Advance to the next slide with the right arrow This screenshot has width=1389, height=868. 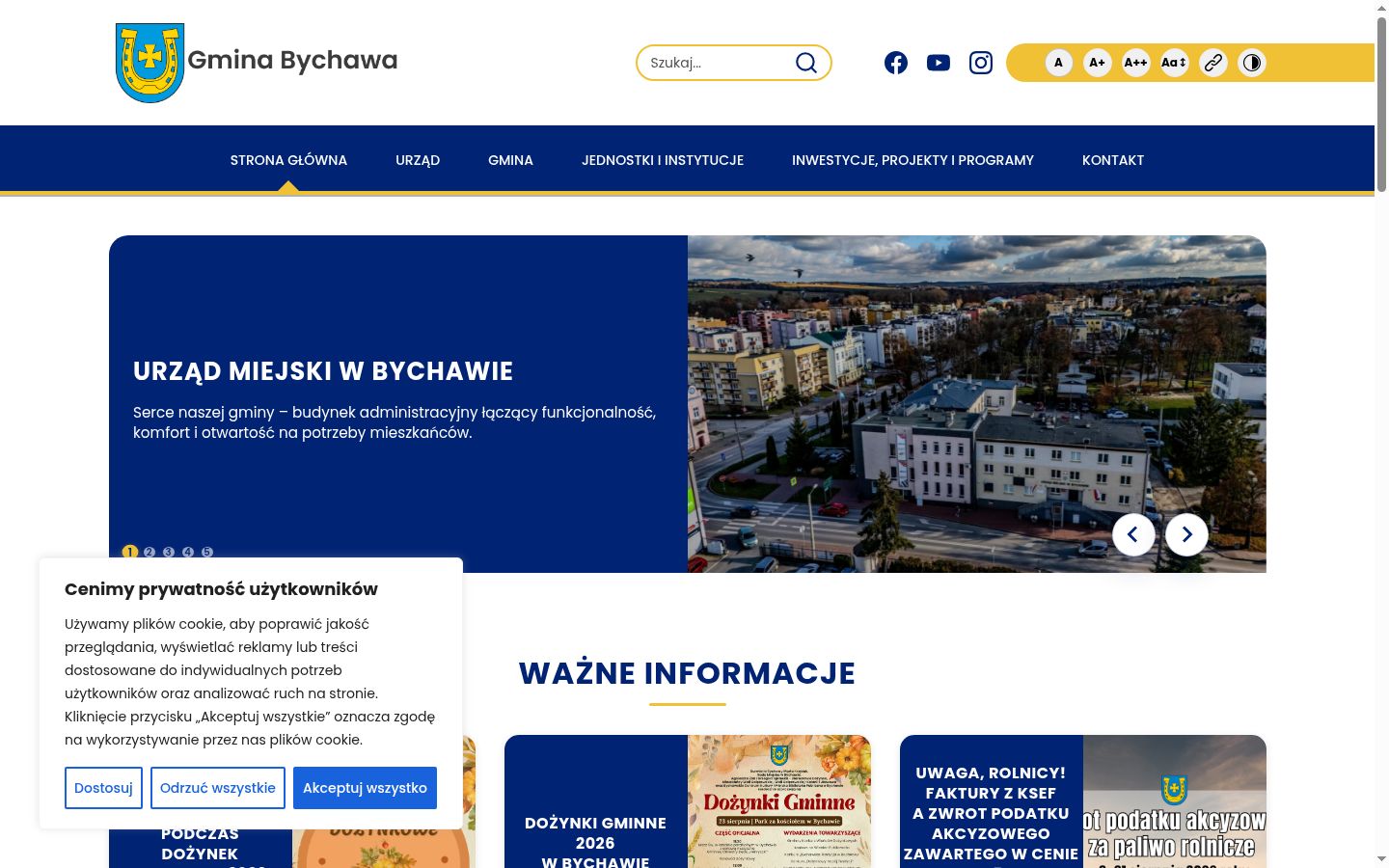click(1186, 534)
